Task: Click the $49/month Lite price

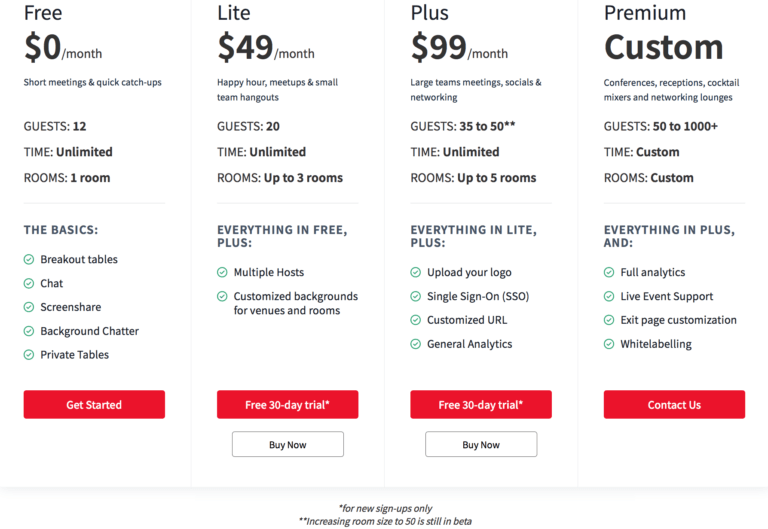Action: click(266, 48)
